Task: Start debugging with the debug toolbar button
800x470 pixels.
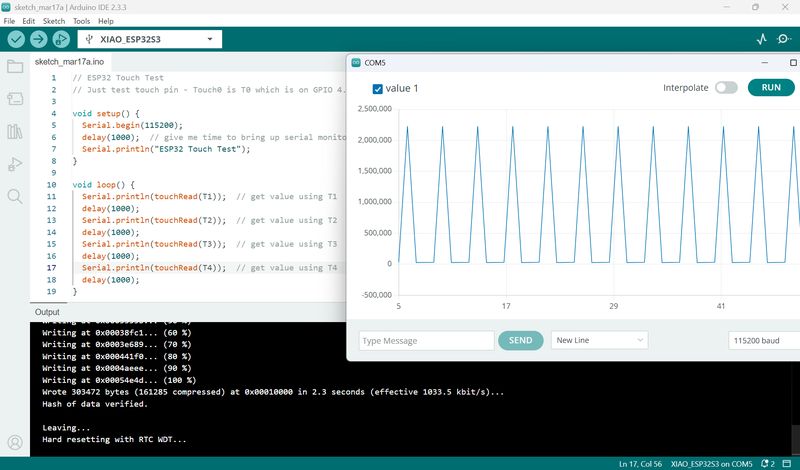Action: tap(61, 39)
